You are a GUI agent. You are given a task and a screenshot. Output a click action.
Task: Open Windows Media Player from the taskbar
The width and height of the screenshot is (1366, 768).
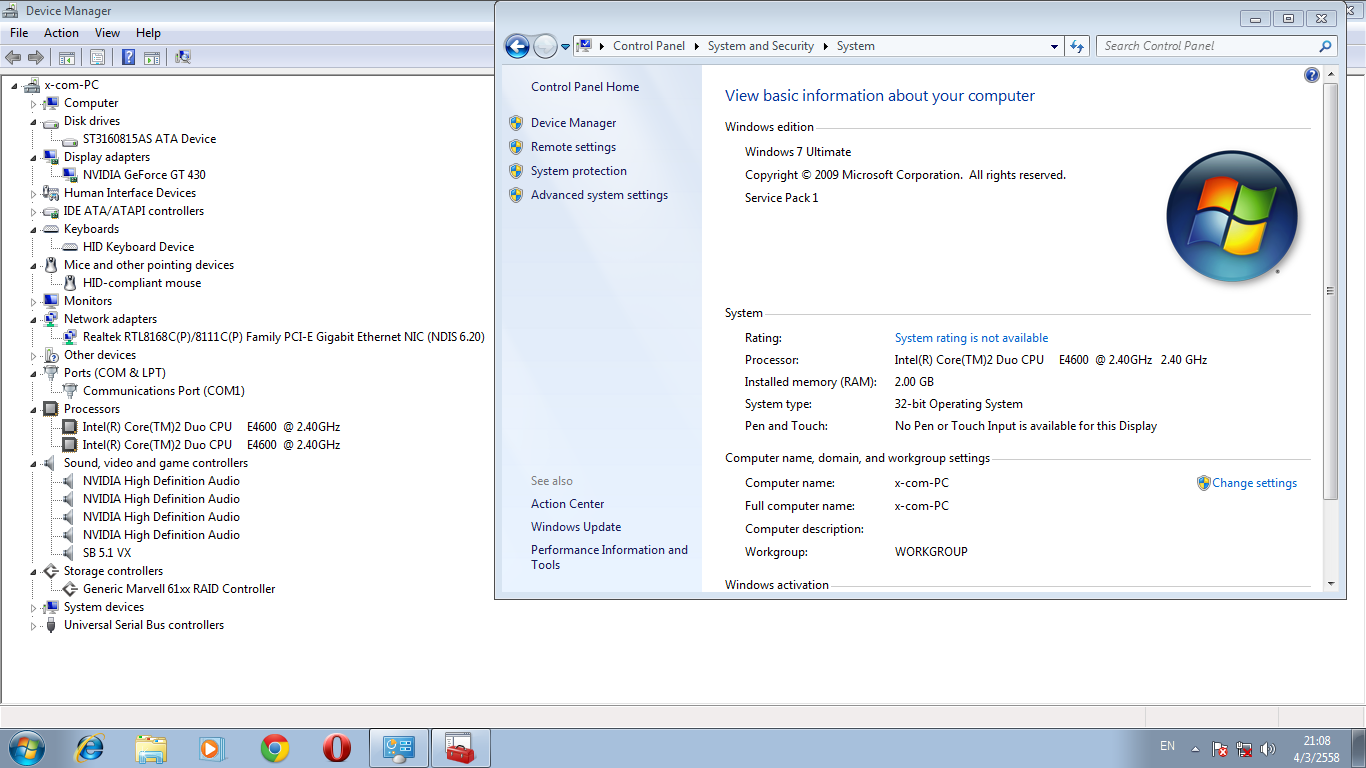pos(213,748)
